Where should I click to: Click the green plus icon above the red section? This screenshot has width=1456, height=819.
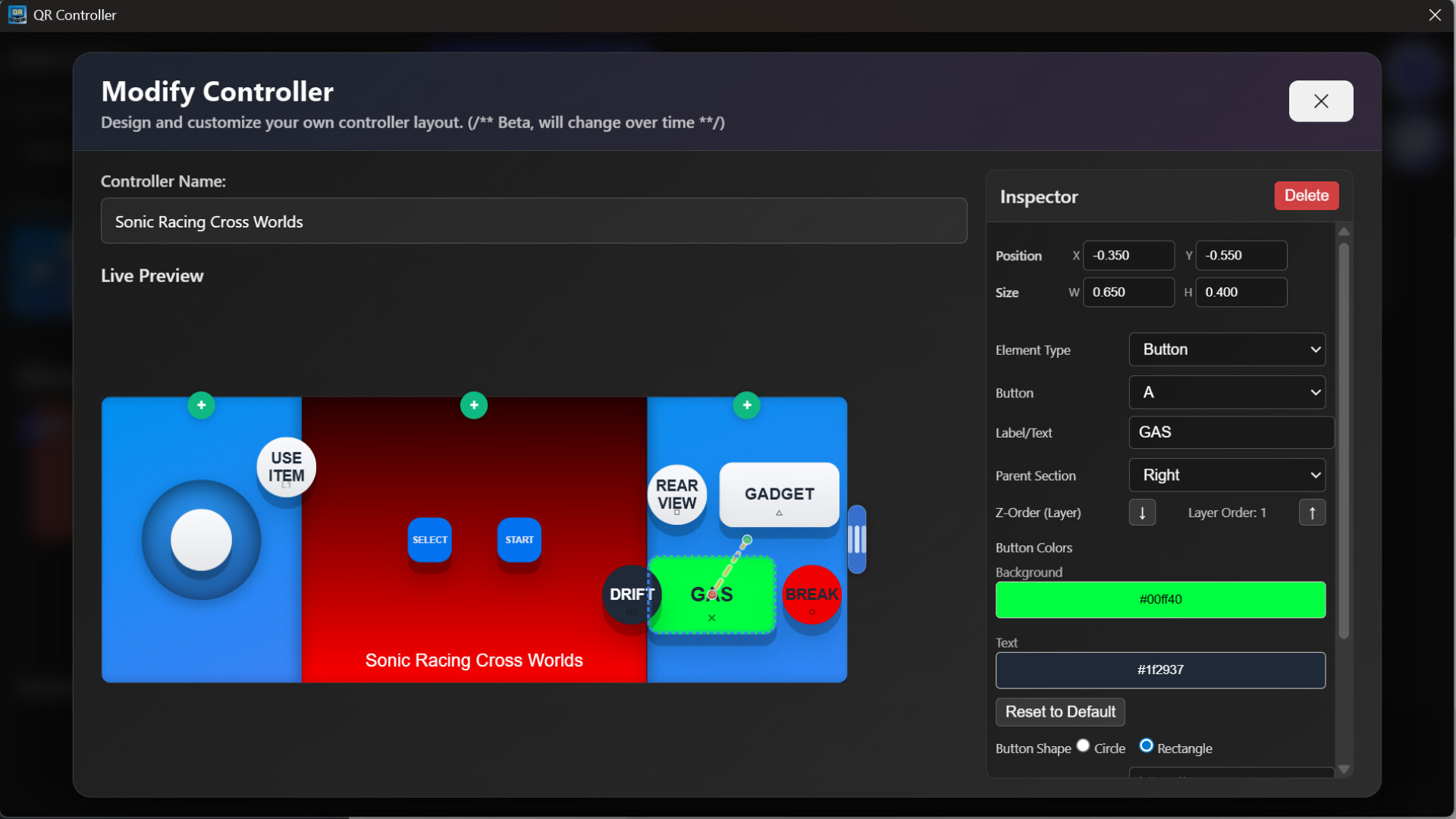474,405
